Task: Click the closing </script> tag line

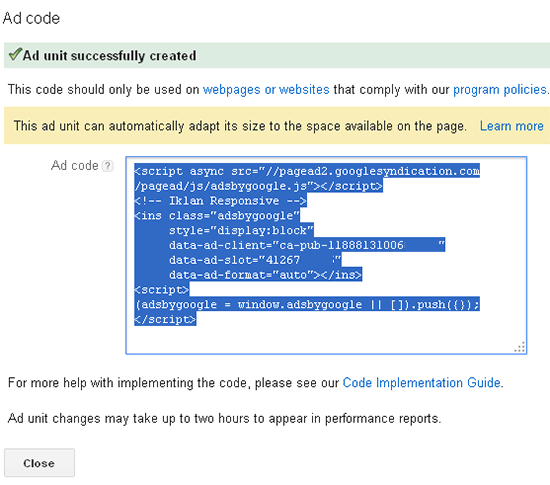Action: point(165,319)
